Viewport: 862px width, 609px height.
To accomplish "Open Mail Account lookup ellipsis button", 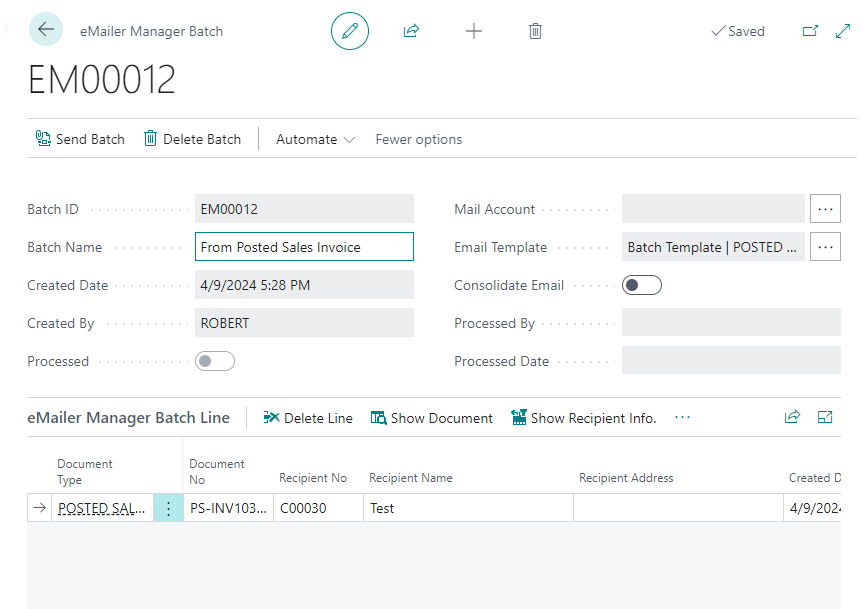I will tap(825, 209).
